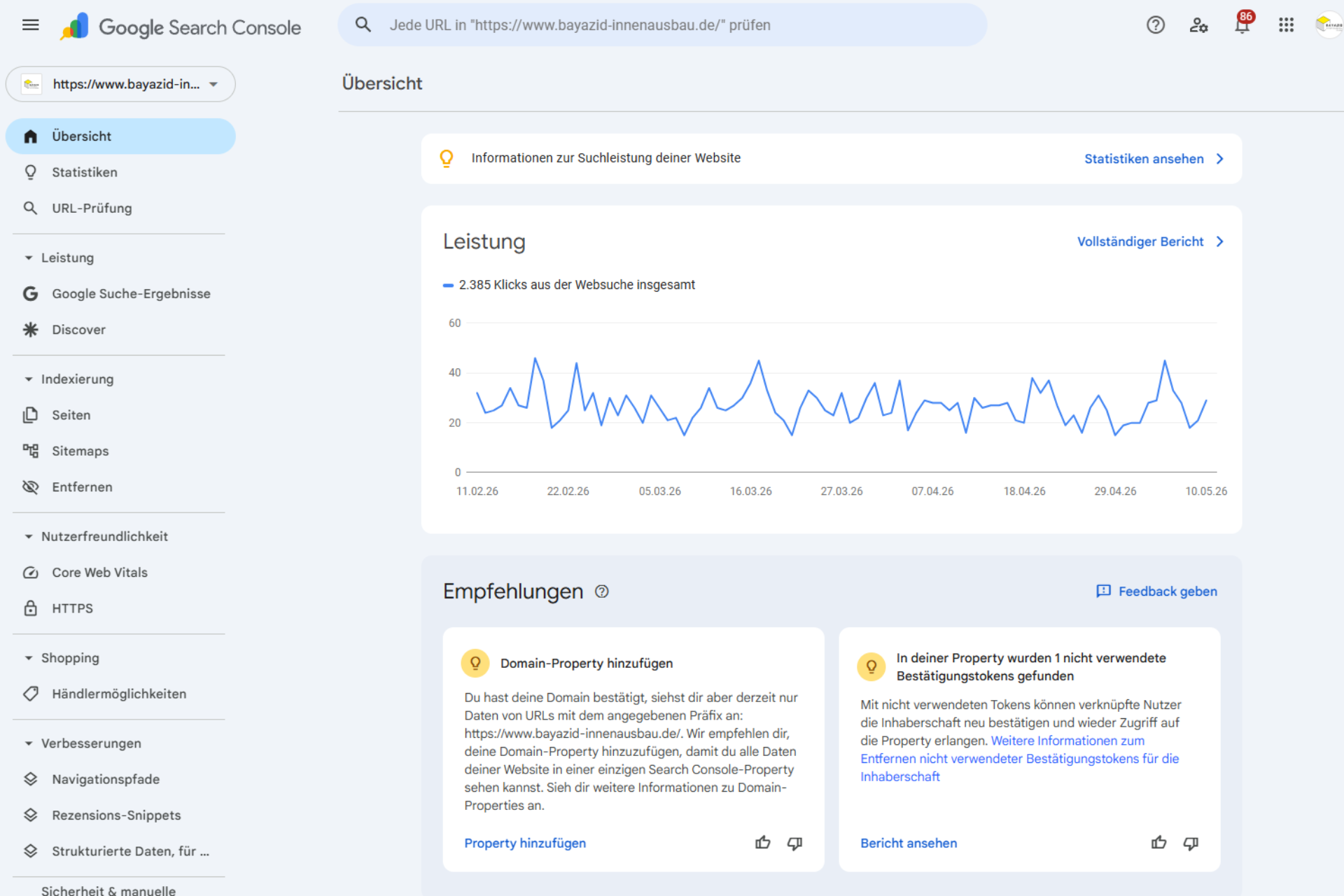Open Google Suche-Ergebnisse report
Screen dimensions: 1344x896
tap(120, 293)
